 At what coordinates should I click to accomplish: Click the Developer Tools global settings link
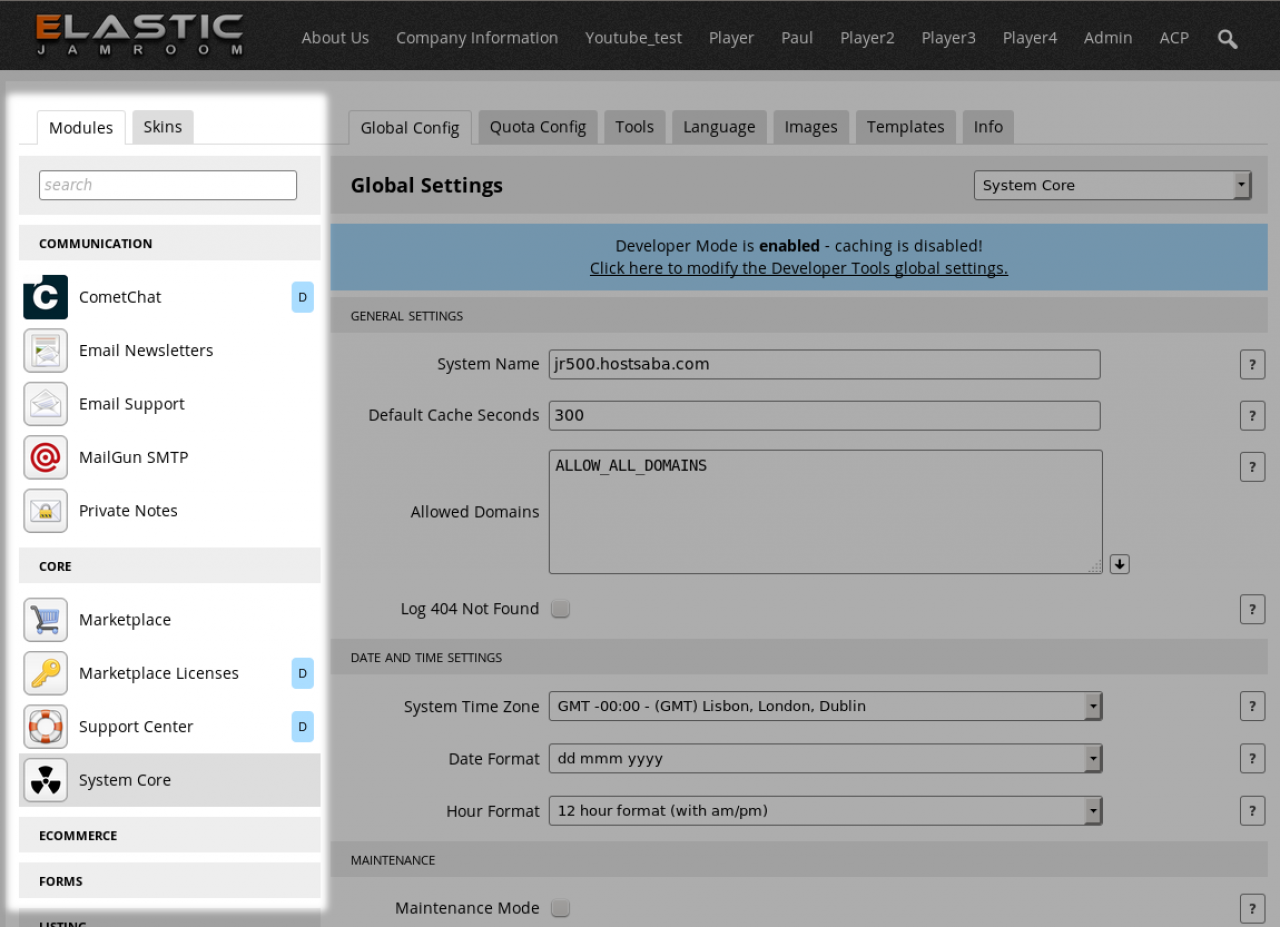click(x=798, y=268)
